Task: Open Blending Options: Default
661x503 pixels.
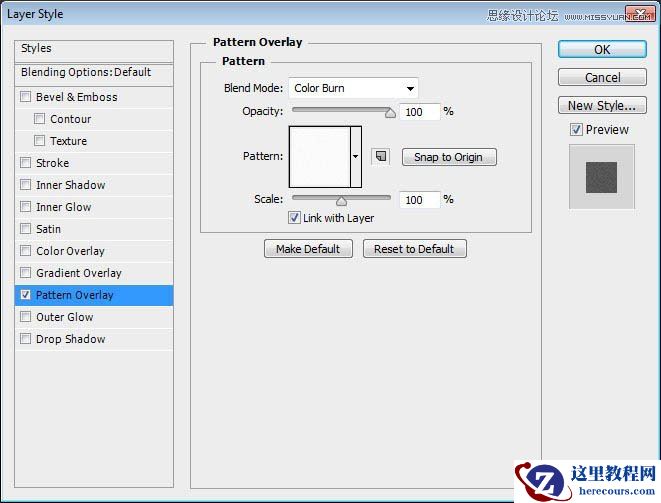Action: 94,75
